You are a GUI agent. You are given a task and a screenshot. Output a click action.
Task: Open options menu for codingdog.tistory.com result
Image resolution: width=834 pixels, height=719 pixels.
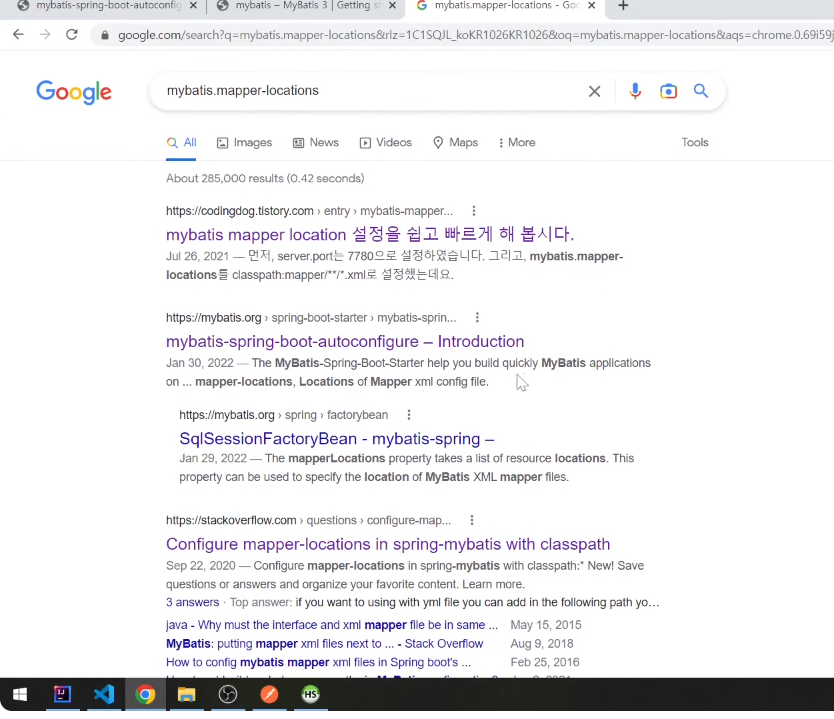[x=473, y=211]
